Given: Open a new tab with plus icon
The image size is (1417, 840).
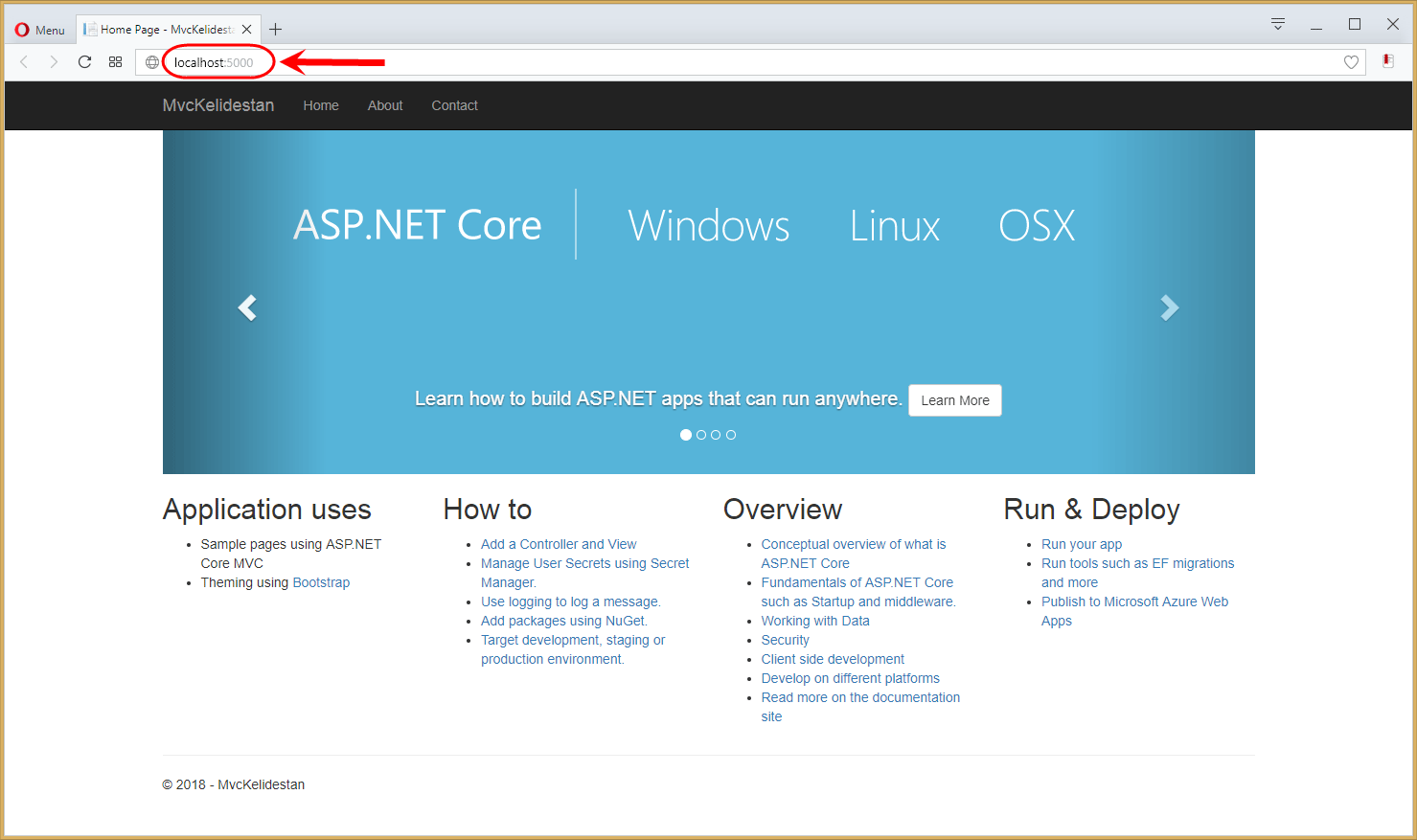Looking at the screenshot, I should click(276, 30).
